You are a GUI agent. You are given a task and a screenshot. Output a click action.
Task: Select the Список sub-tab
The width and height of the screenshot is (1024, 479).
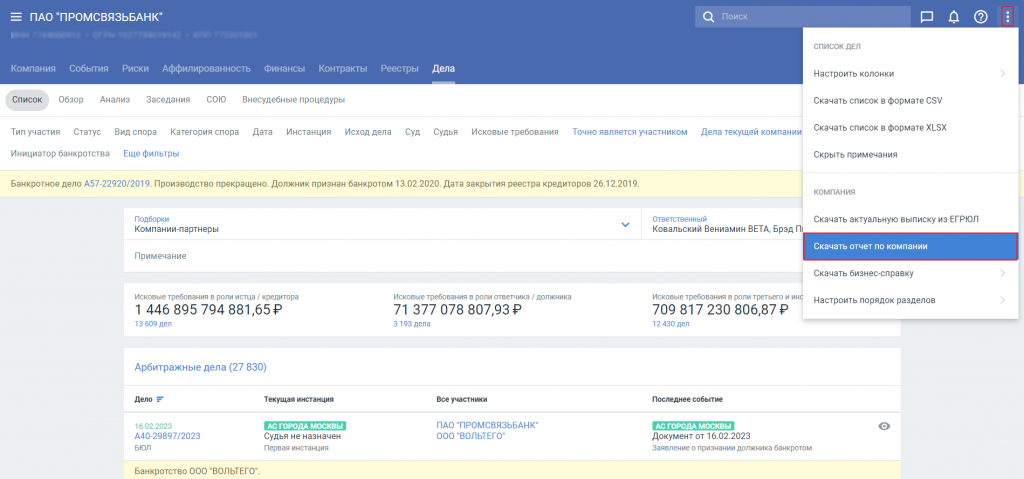[x=27, y=100]
